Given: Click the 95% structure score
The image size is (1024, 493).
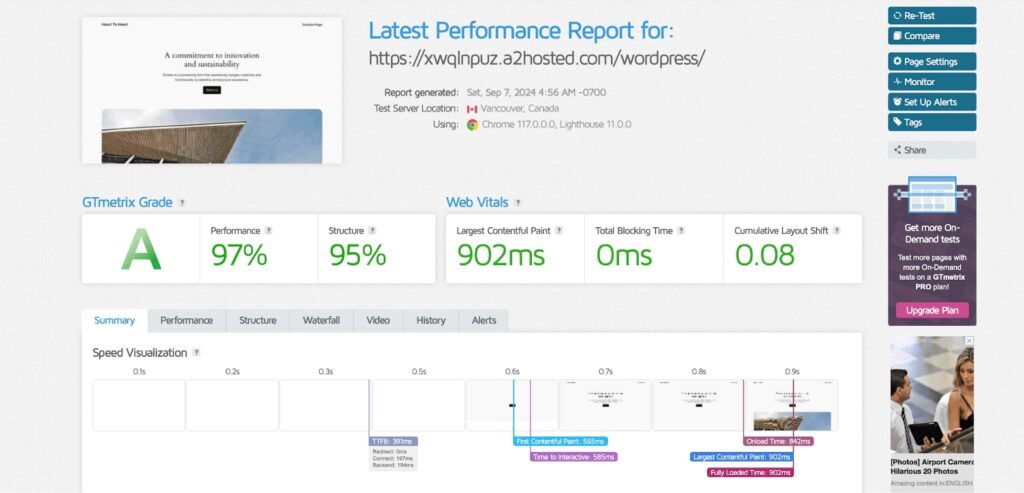Looking at the screenshot, I should tap(357, 255).
